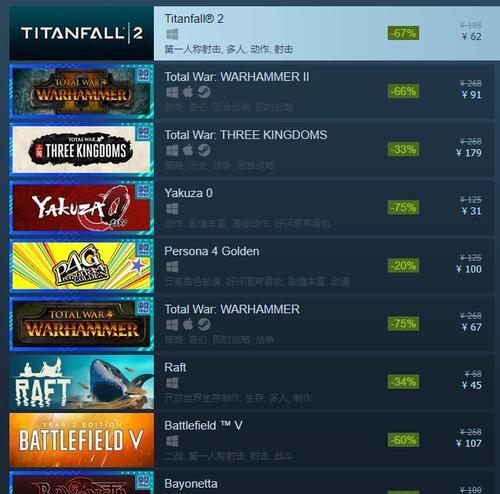The height and width of the screenshot is (494, 500).
Task: Click the Bayonetta game title
Action: click(x=191, y=484)
